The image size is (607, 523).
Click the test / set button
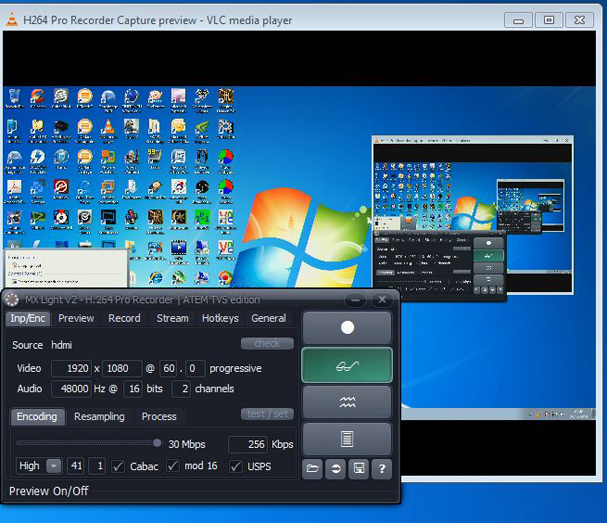coord(267,414)
